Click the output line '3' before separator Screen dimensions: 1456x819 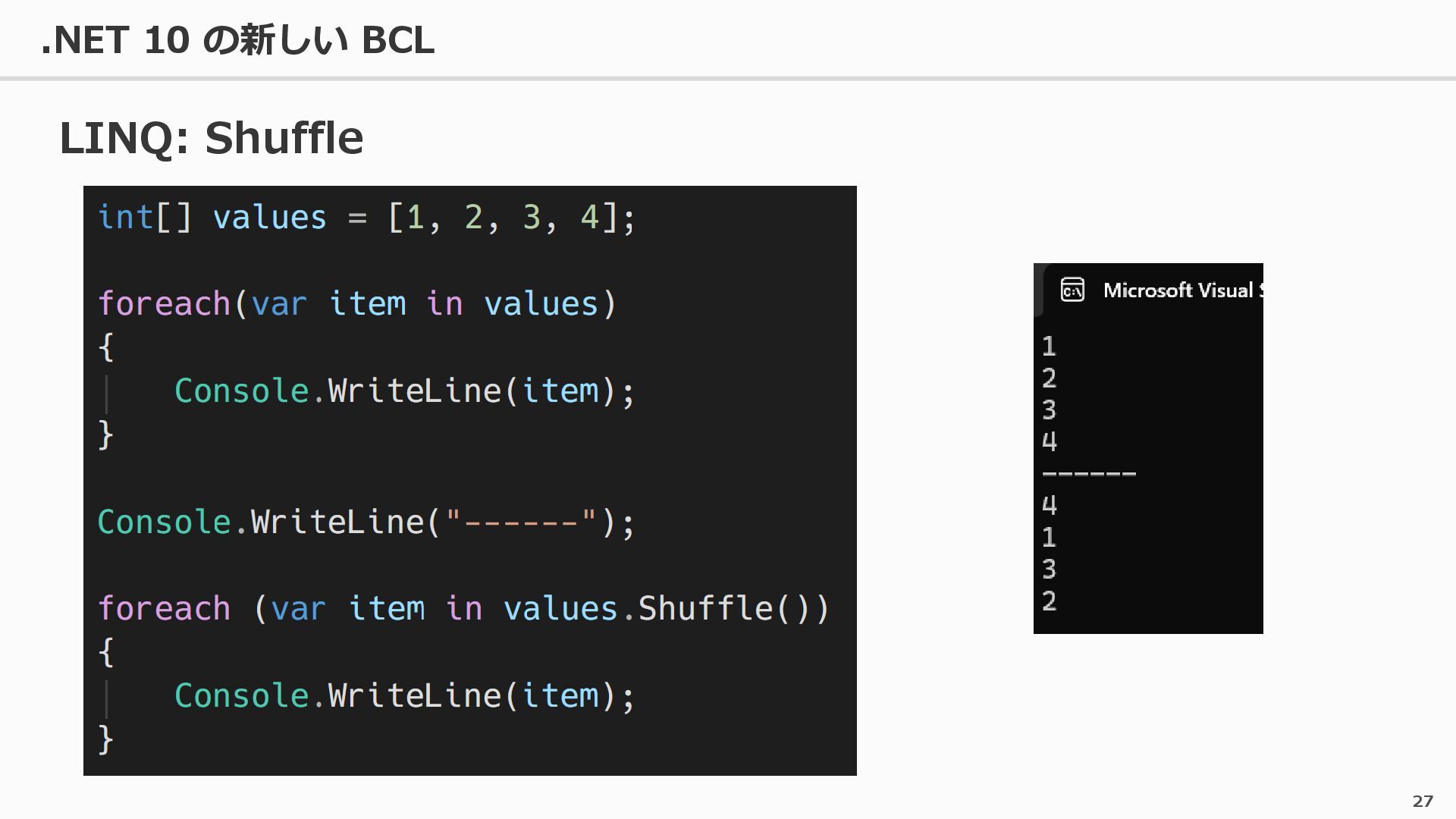pyautogui.click(x=1050, y=410)
